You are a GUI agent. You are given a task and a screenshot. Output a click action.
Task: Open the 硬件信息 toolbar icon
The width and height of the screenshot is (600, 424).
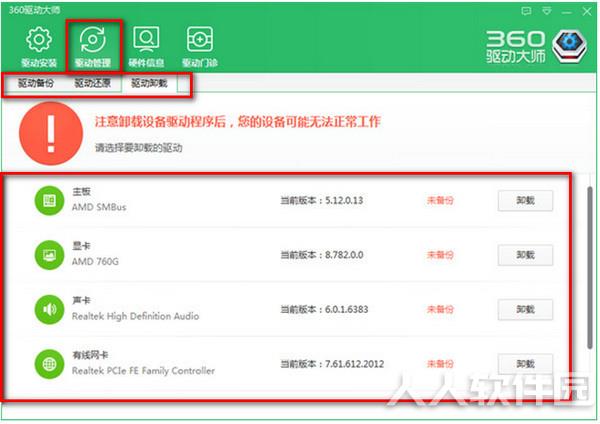tap(146, 40)
